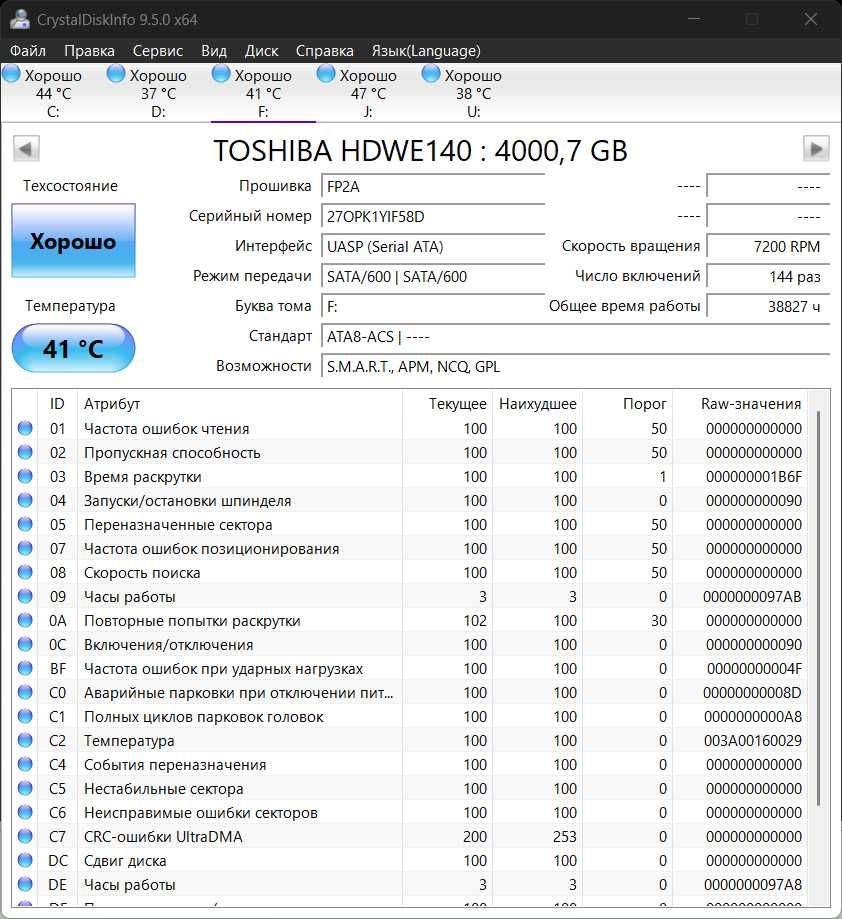Select disk F: tab at 41 °C
Viewport: 842px width, 919px height.
[x=263, y=93]
